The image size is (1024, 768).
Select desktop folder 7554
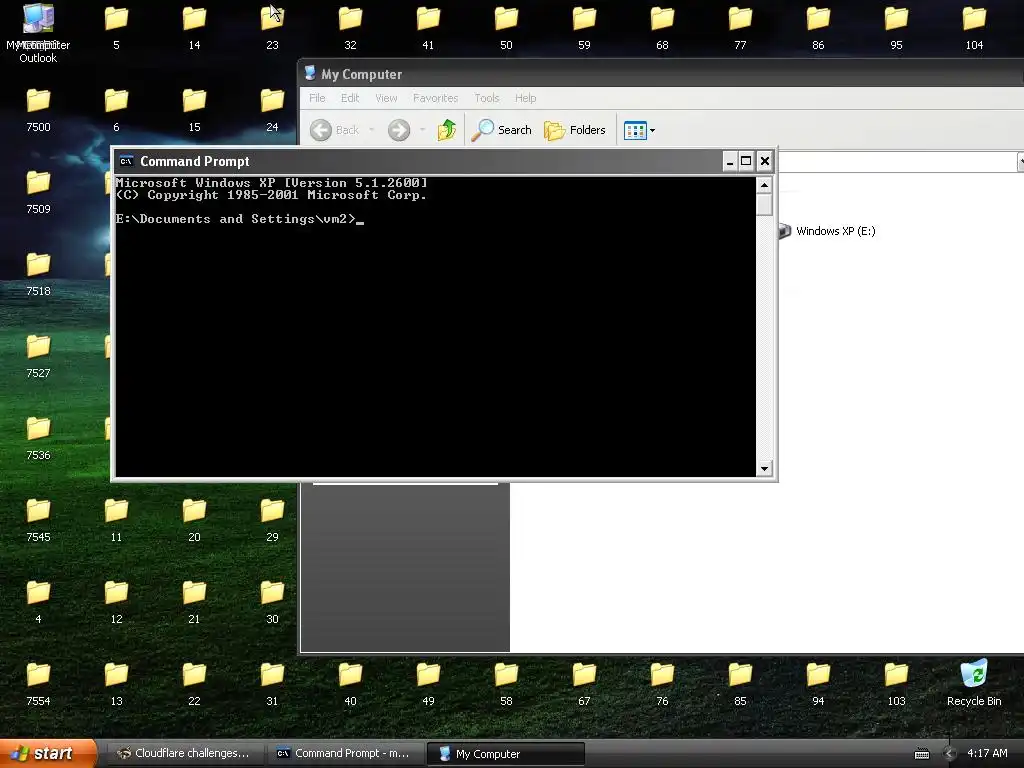pyautogui.click(x=38, y=684)
